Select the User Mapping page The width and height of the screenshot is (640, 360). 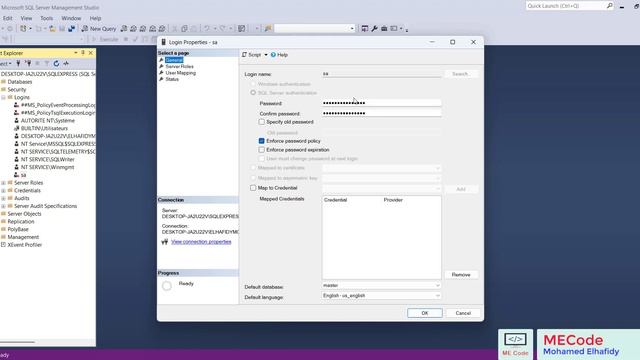180,73
